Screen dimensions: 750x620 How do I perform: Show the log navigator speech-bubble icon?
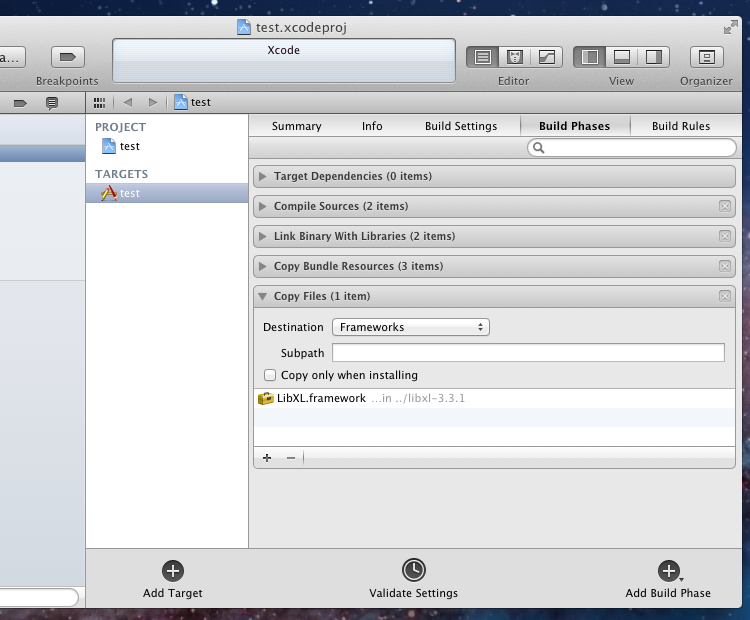tap(52, 103)
